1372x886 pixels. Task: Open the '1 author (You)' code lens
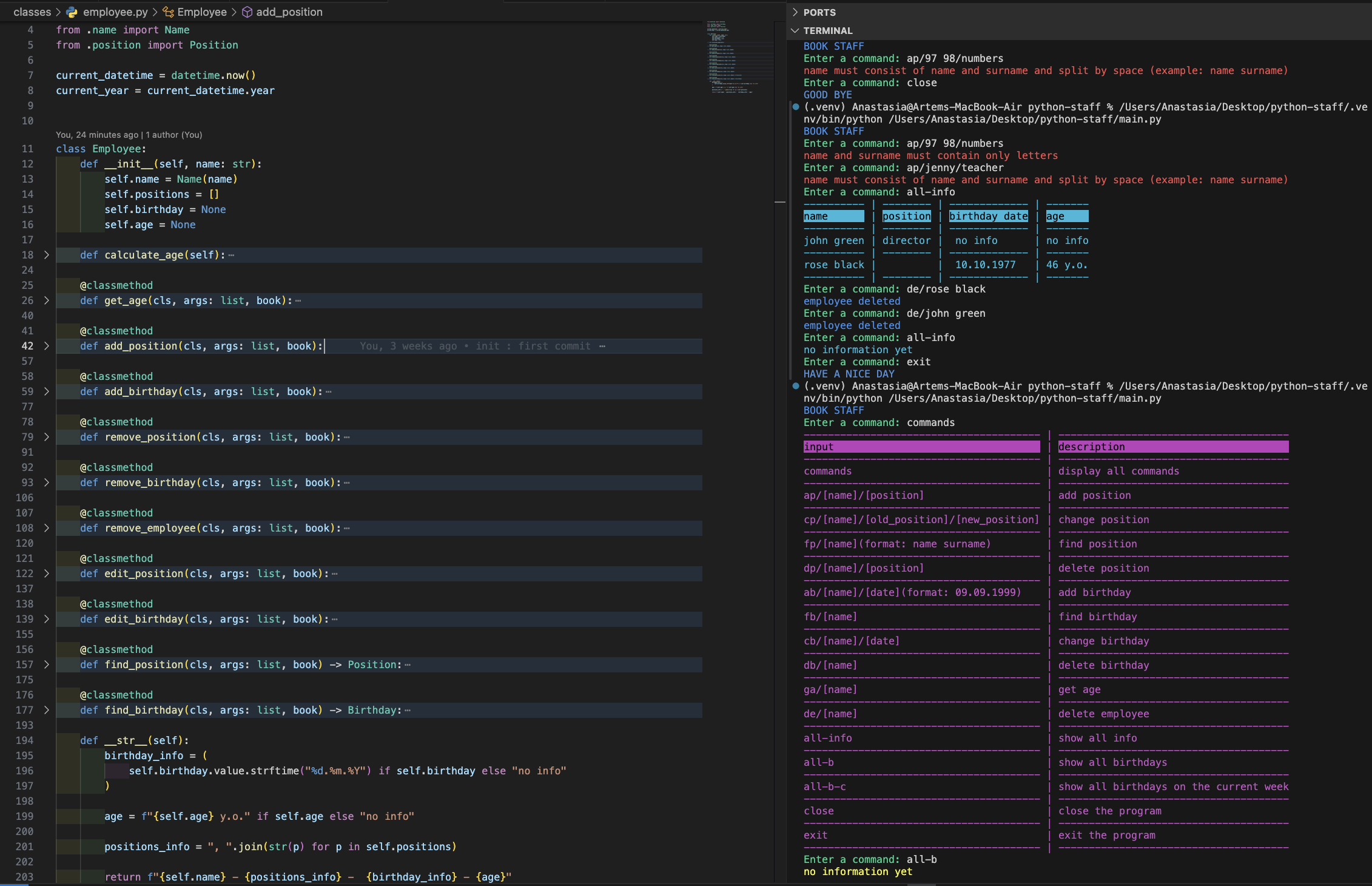[173, 135]
